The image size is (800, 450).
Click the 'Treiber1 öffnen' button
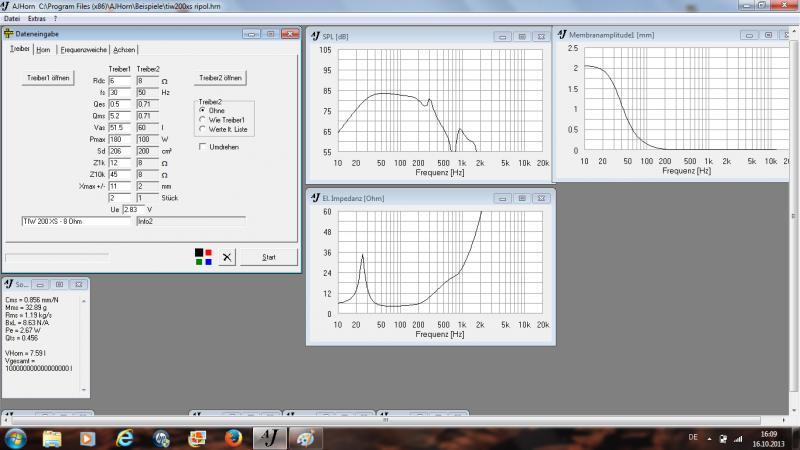pyautogui.click(x=48, y=77)
